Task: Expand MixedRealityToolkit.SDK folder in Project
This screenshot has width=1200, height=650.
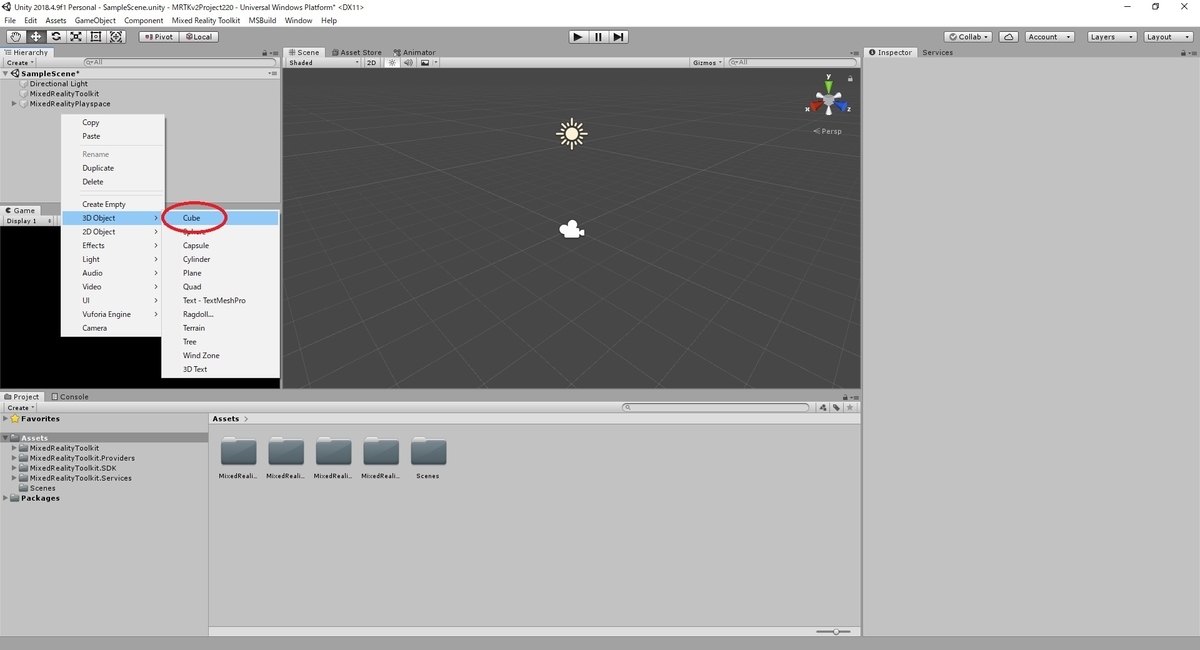Action: [14, 468]
